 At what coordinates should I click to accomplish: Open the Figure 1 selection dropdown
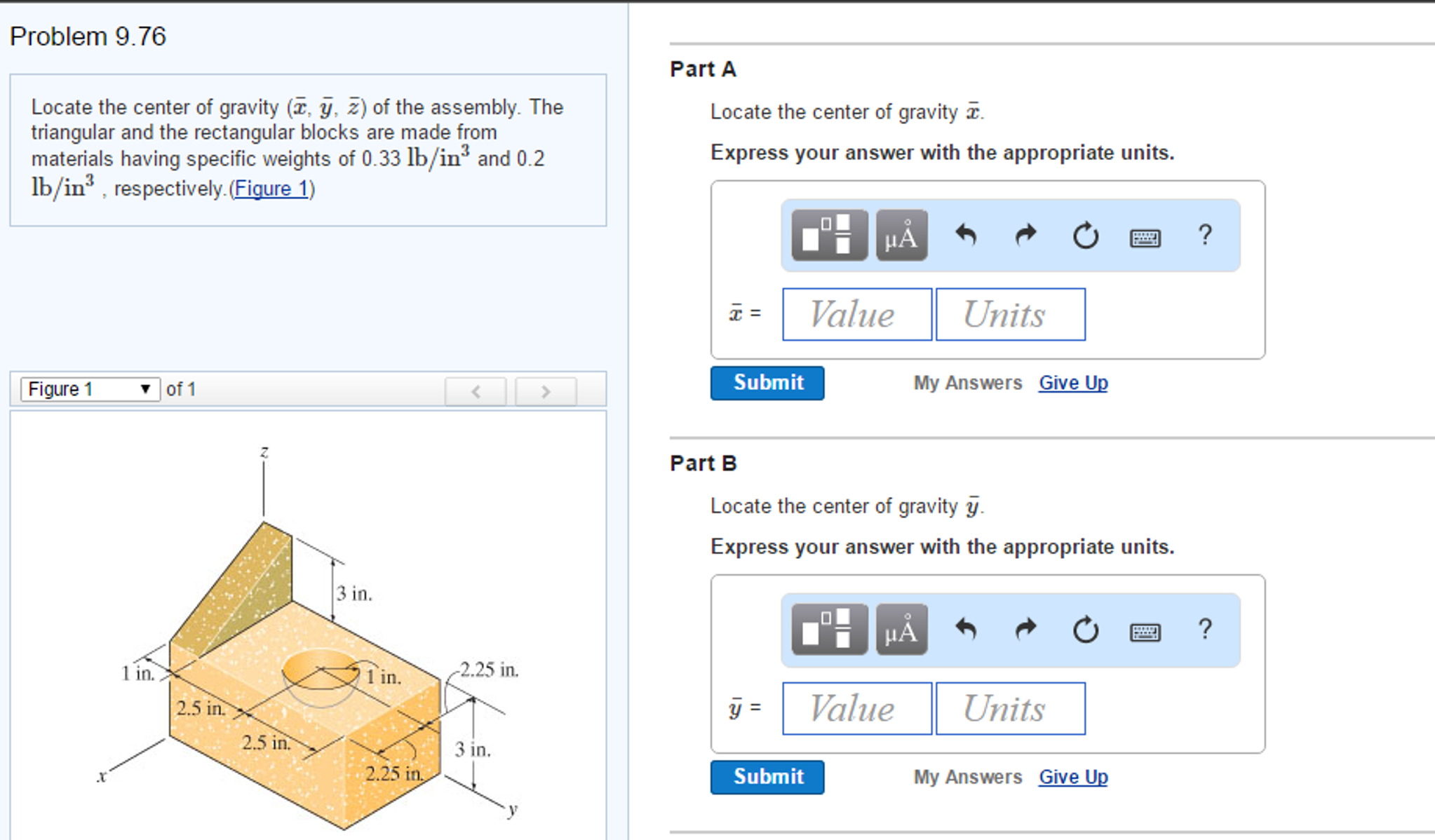click(x=88, y=388)
